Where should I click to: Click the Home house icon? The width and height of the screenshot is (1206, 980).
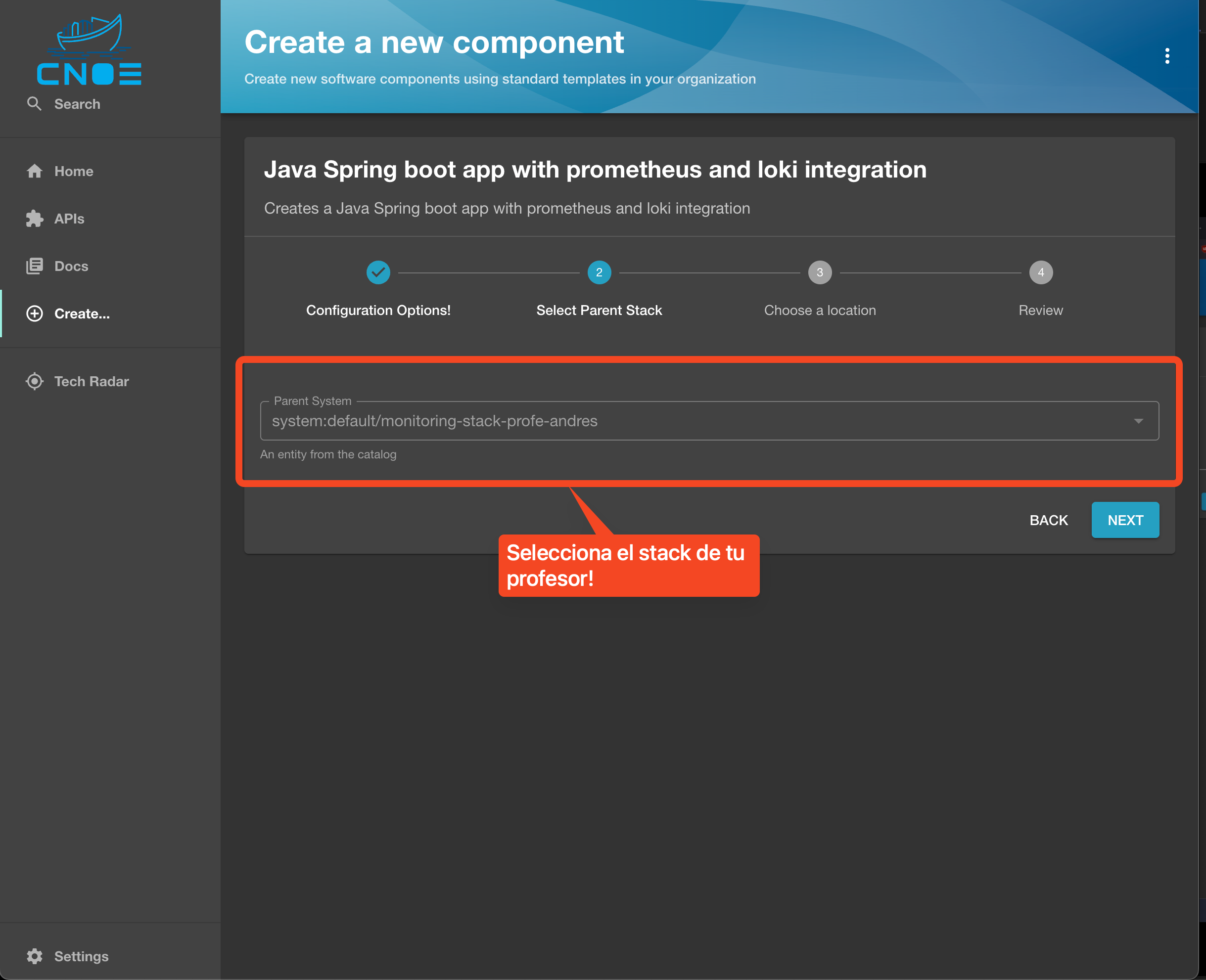pyautogui.click(x=35, y=171)
